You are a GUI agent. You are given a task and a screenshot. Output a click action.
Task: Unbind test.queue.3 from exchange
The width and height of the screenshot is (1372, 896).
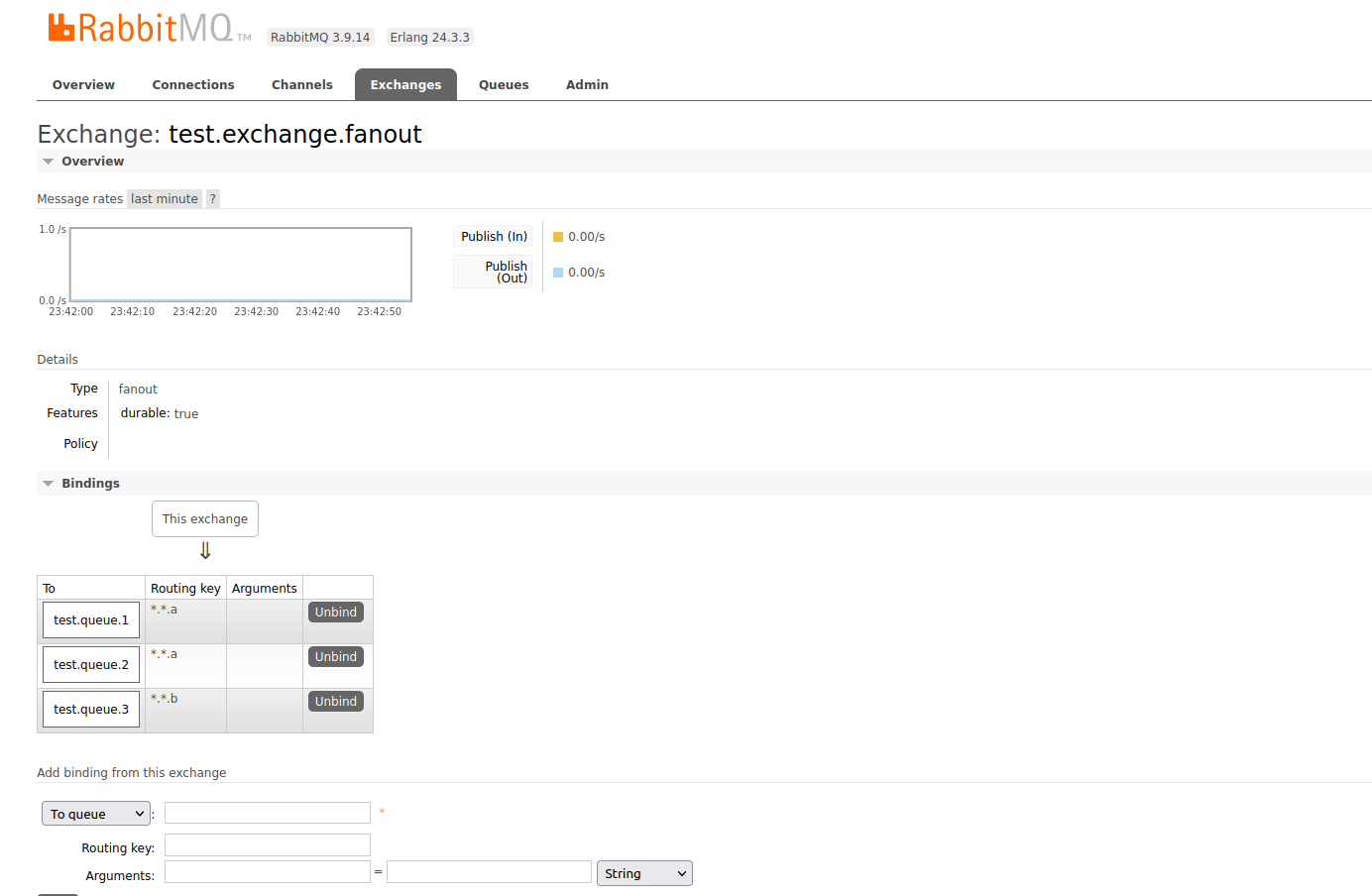pos(336,702)
